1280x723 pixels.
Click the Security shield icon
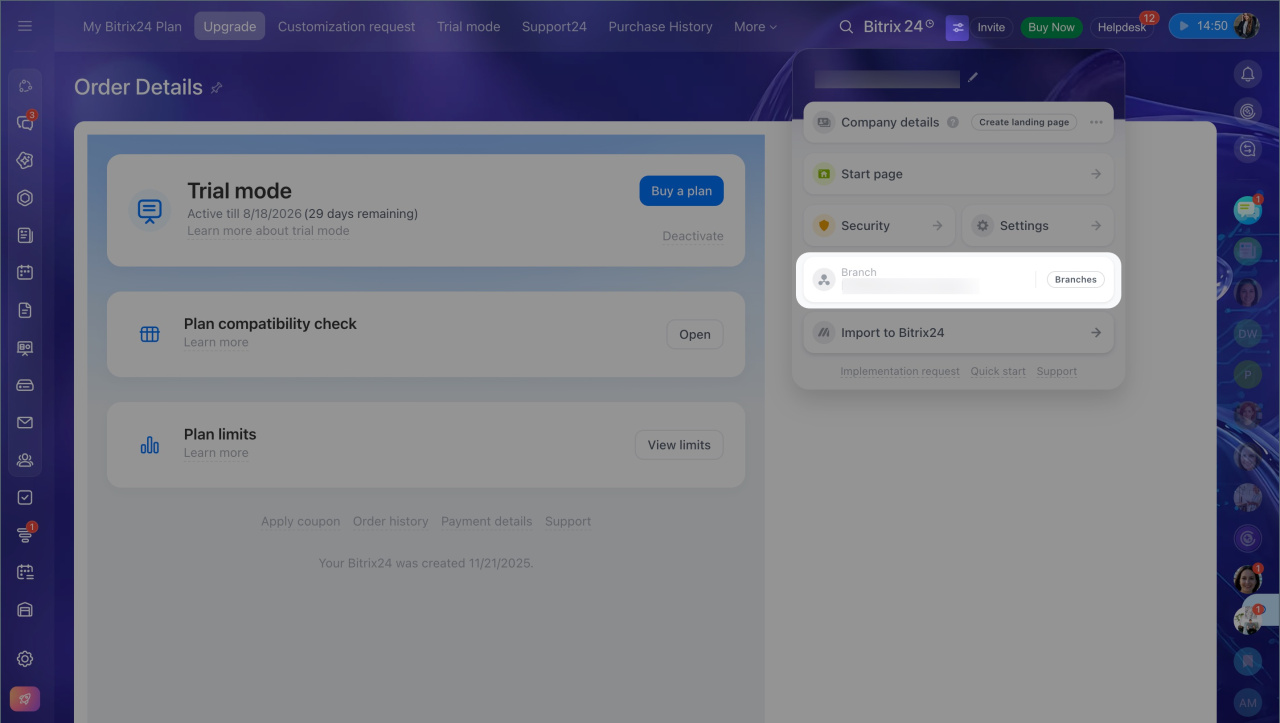pyautogui.click(x=824, y=226)
